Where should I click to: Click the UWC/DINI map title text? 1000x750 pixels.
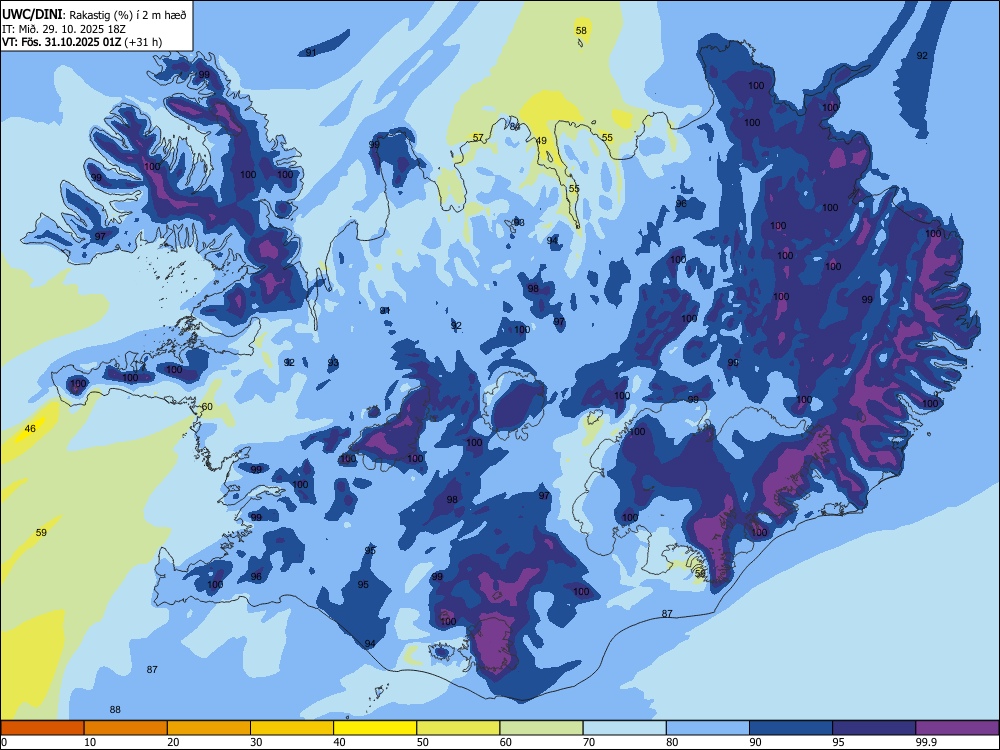pyautogui.click(x=95, y=15)
